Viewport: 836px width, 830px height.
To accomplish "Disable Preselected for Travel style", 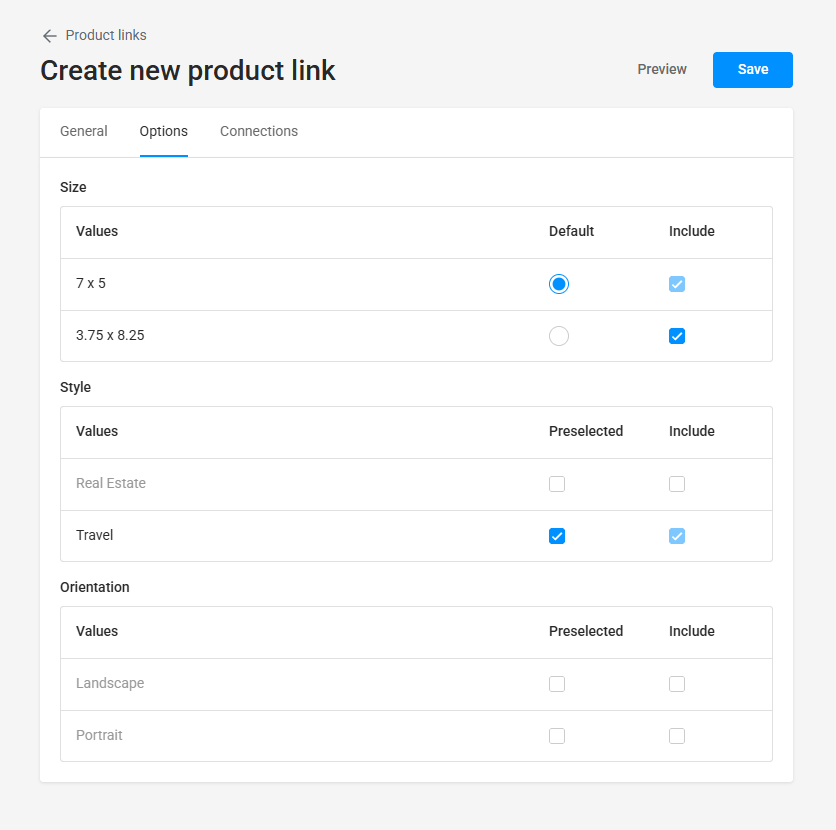I will pyautogui.click(x=557, y=535).
